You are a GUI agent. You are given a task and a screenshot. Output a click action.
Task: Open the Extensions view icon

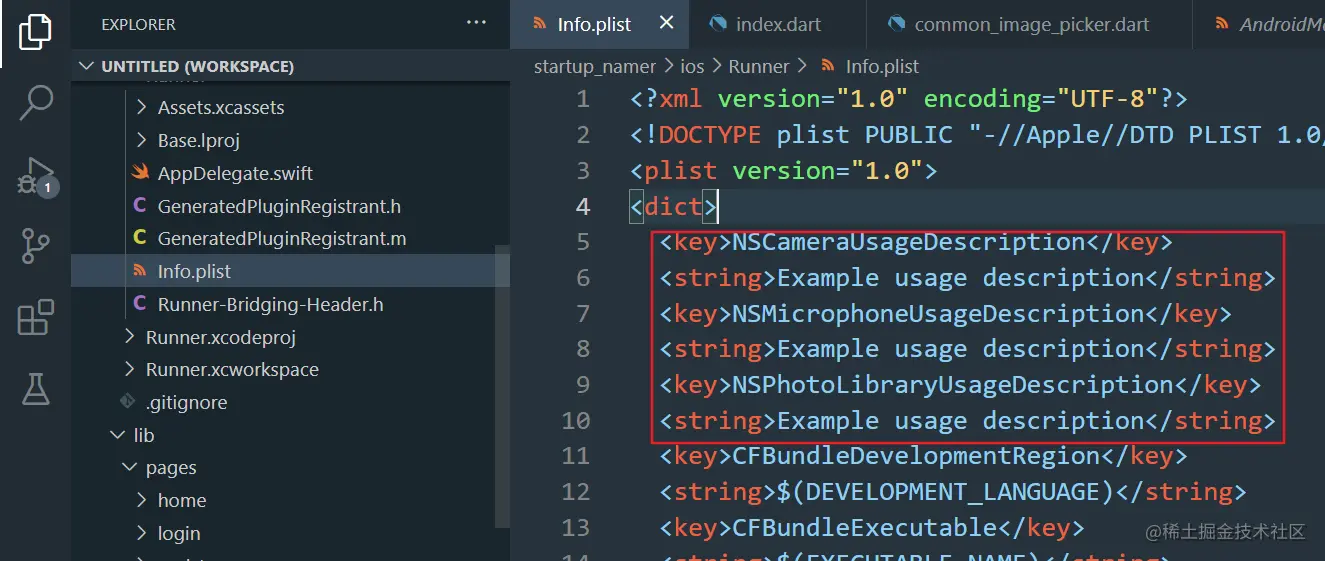[35, 318]
